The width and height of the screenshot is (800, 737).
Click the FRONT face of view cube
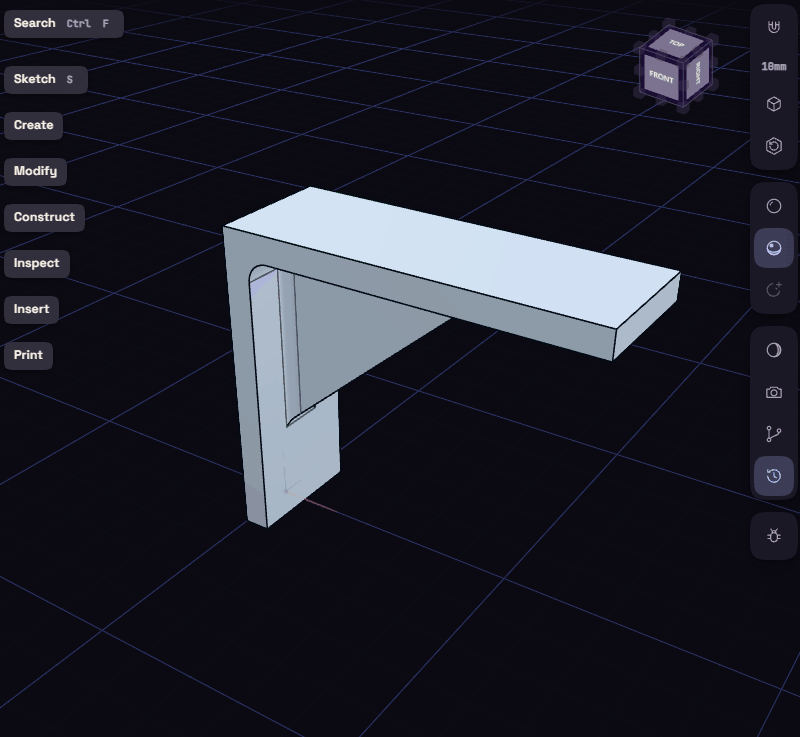click(x=661, y=78)
